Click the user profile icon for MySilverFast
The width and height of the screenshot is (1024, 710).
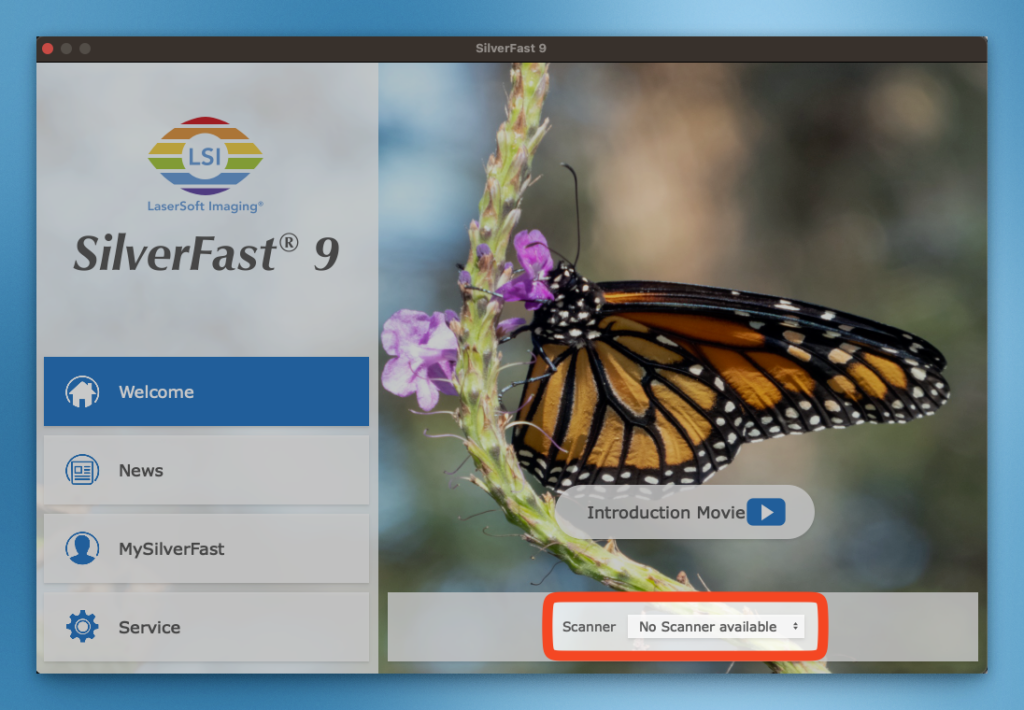coord(82,549)
